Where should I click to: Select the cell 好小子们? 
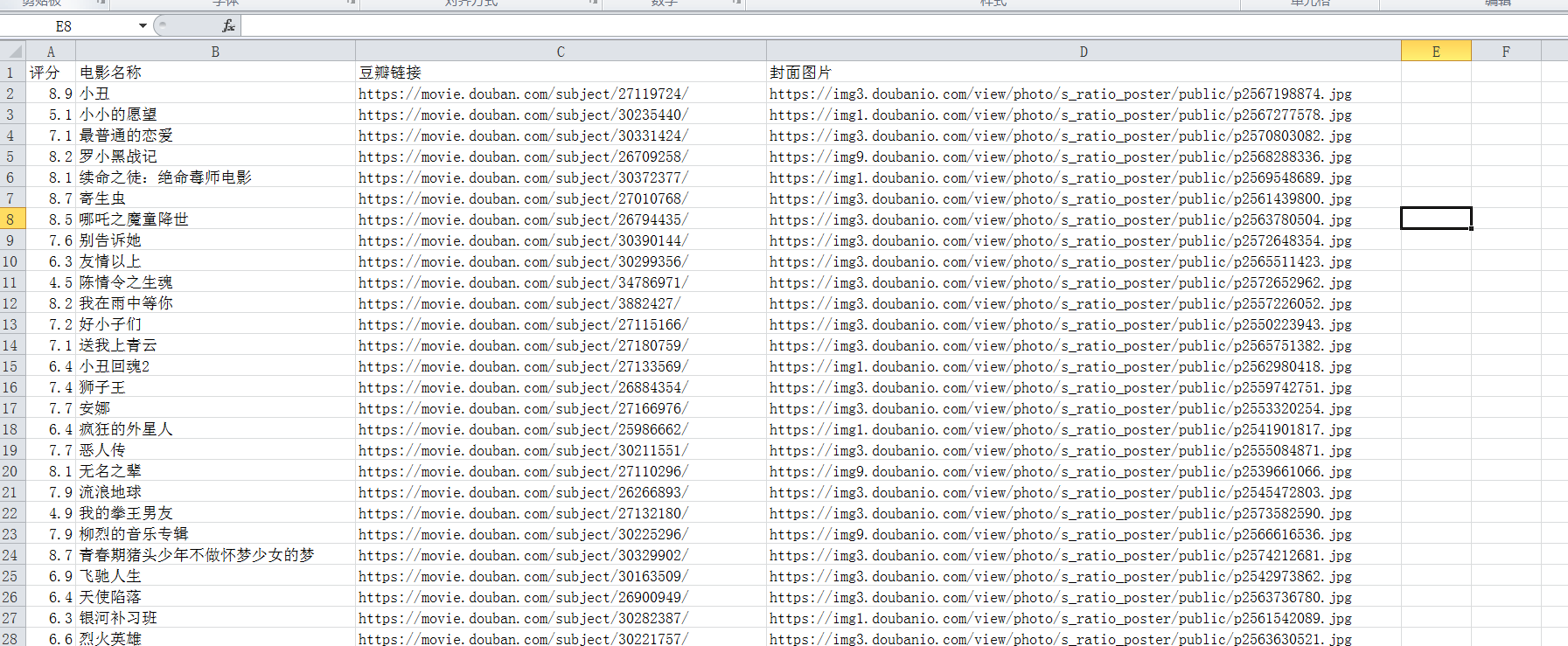point(215,324)
